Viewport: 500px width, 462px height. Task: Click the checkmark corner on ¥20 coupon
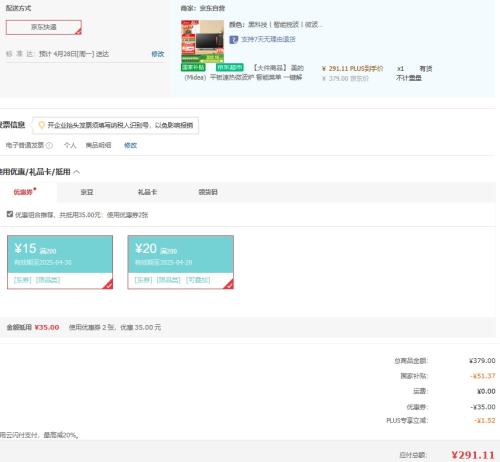(x=229, y=284)
